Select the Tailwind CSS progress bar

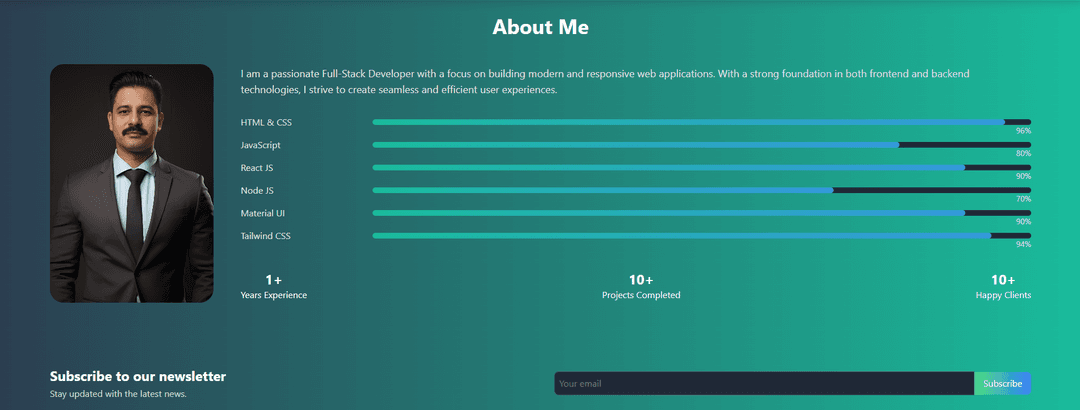(x=700, y=236)
